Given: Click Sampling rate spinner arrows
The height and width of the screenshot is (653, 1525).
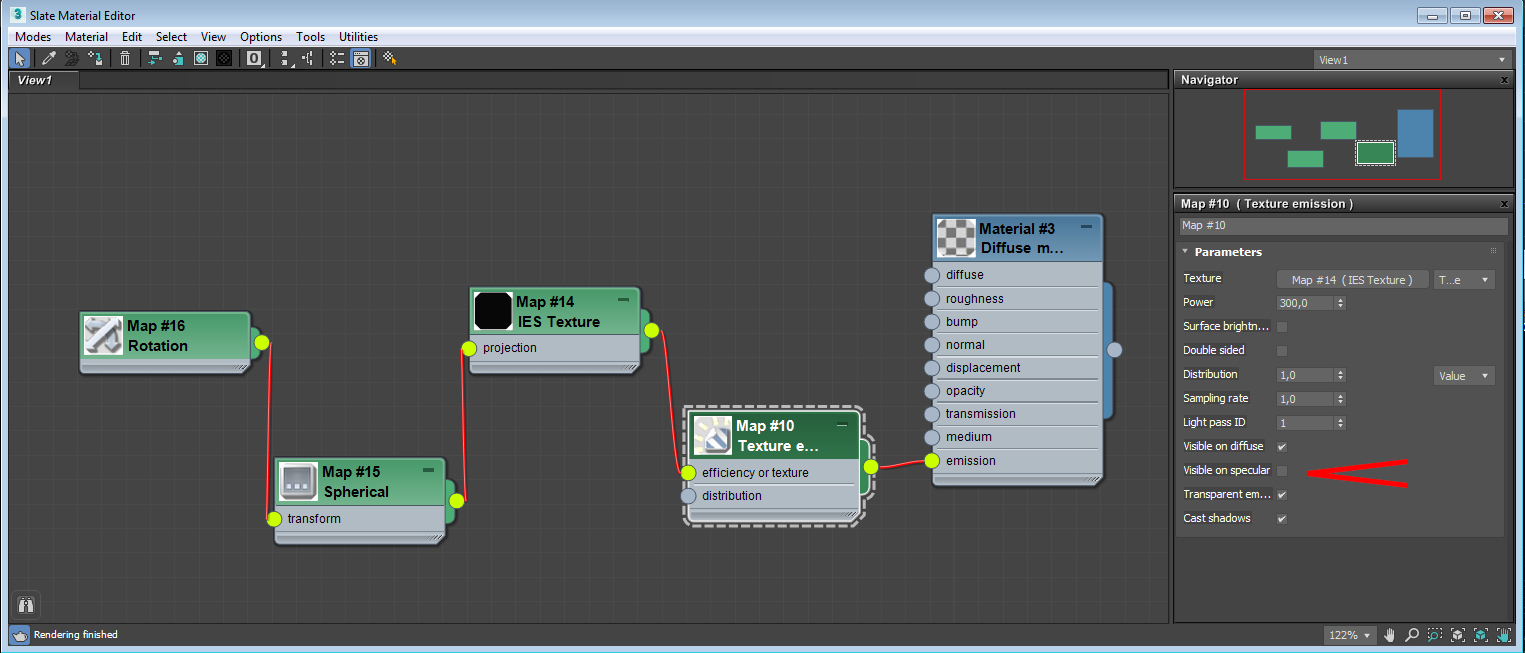Looking at the screenshot, I should (x=1340, y=399).
